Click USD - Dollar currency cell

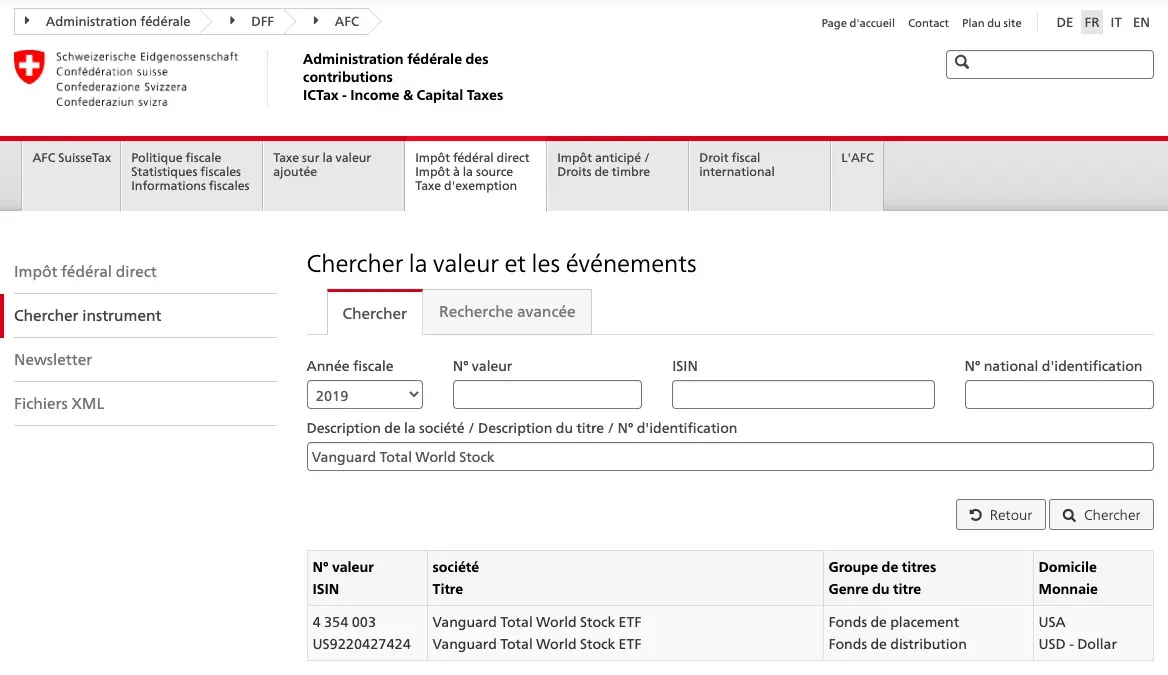coord(1077,644)
